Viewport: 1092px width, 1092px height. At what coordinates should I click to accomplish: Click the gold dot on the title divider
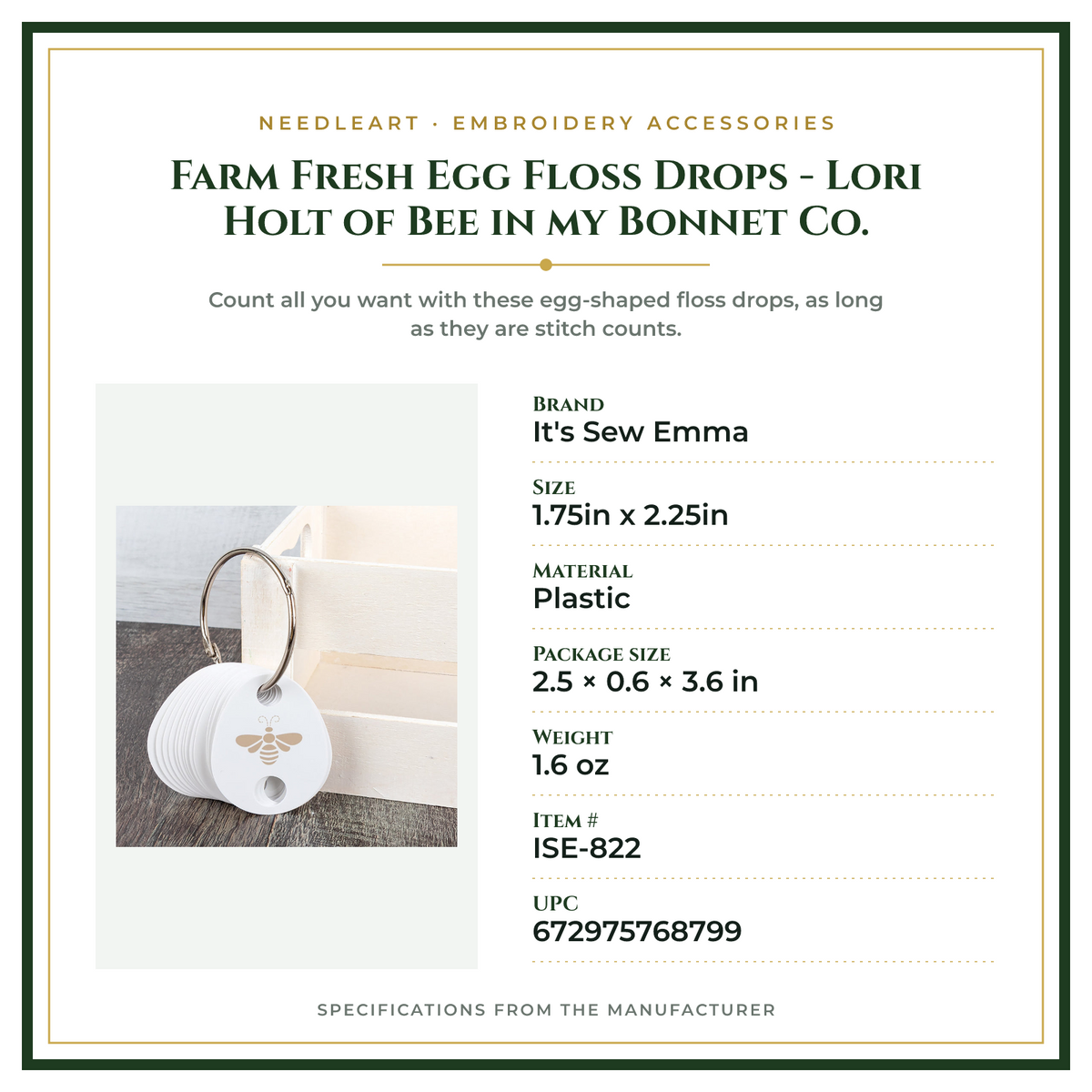(546, 265)
